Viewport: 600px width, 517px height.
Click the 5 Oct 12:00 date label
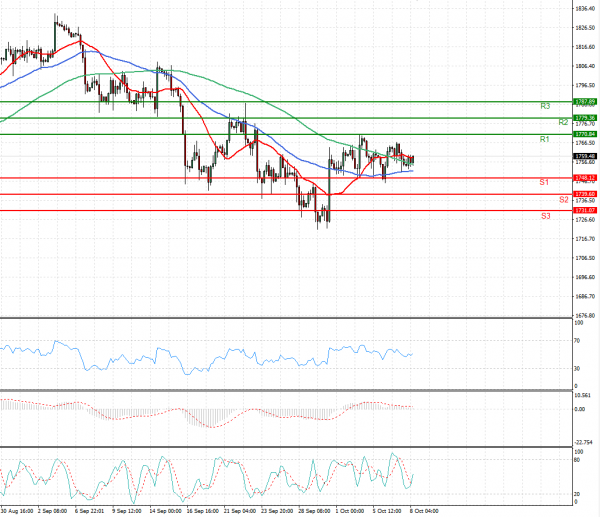click(387, 511)
